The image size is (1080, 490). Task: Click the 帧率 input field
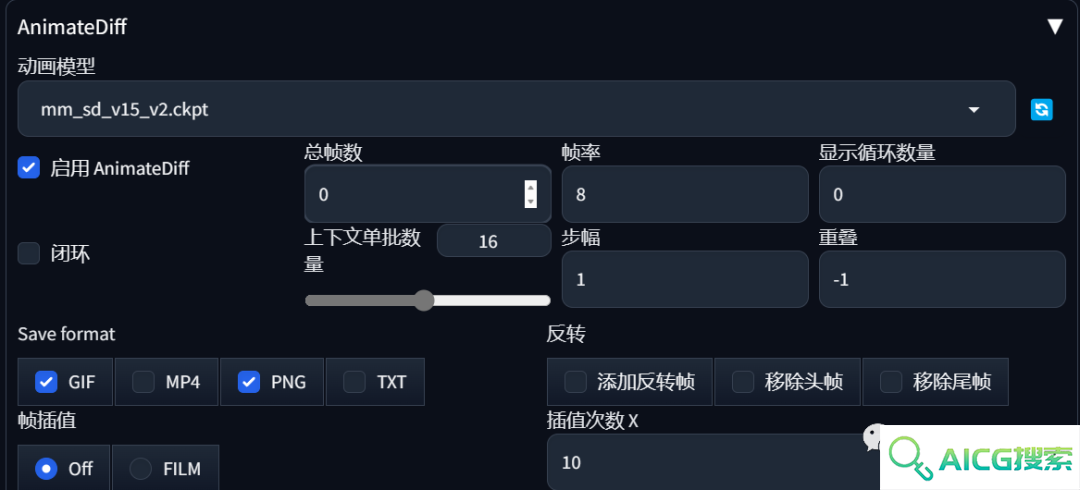pos(685,194)
